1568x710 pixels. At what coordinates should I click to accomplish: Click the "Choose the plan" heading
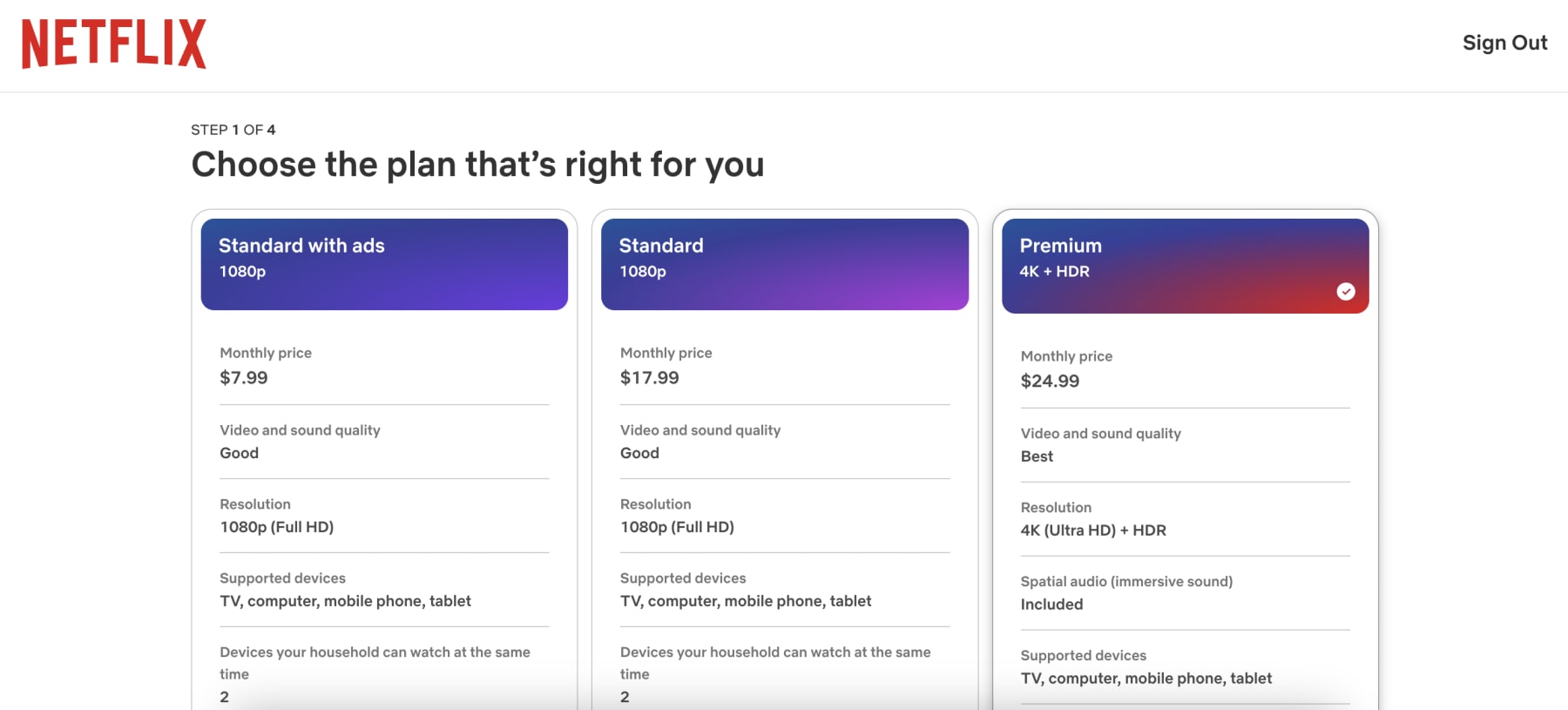point(477,165)
